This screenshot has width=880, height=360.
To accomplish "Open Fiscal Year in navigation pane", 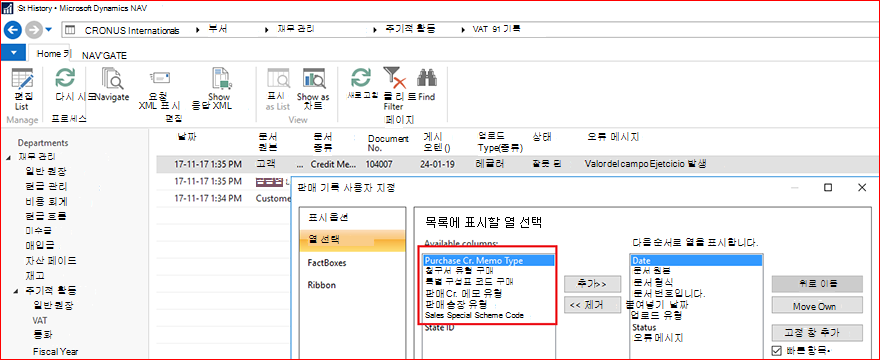I will (55, 352).
